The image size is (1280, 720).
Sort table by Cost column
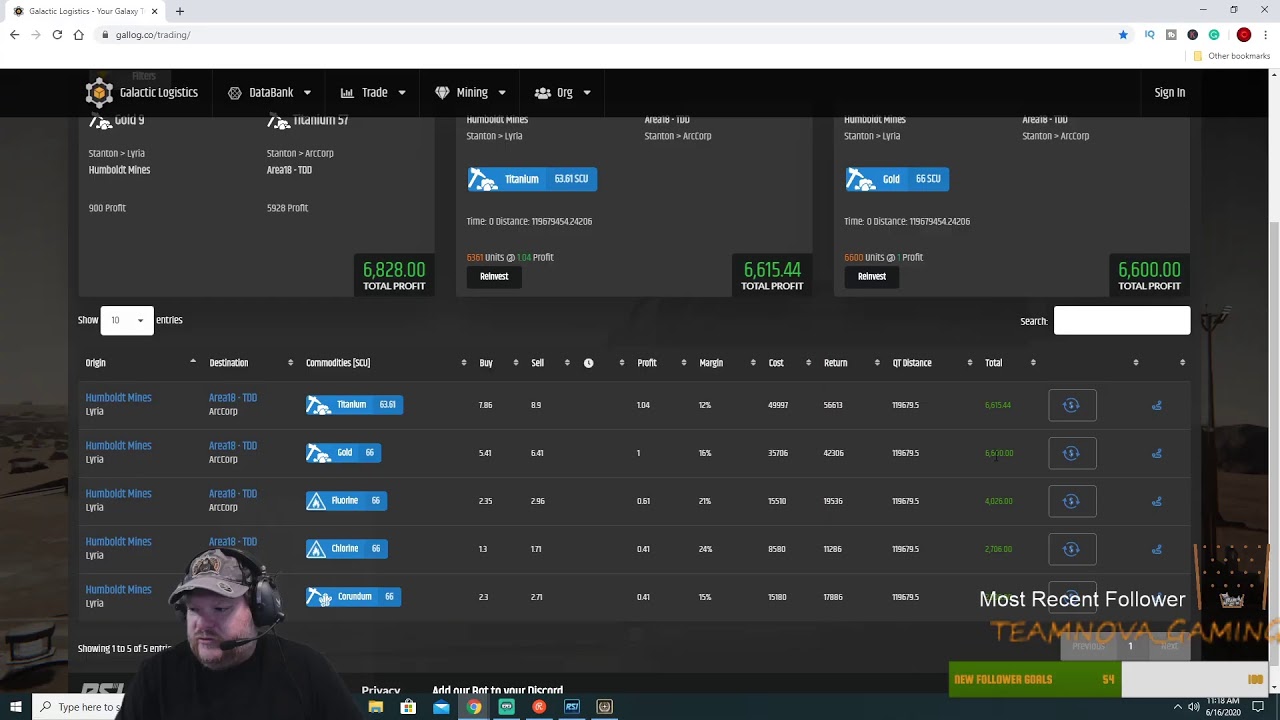[789, 363]
